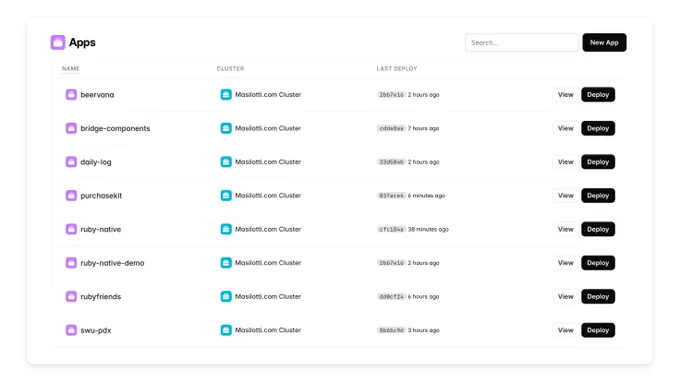This screenshot has height=382, width=680.
Task: Click the blue cluster icon in the bridge-components row
Action: (226, 128)
